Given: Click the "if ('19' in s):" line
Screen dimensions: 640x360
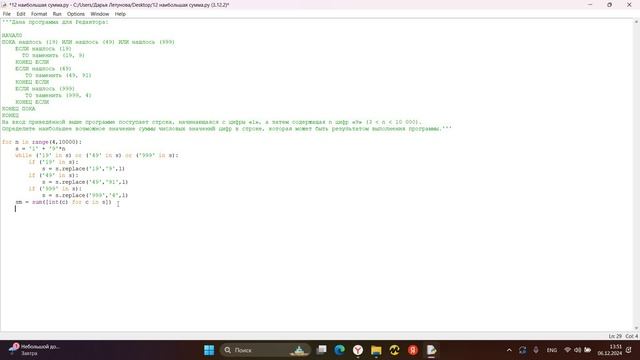Looking at the screenshot, I should (x=53, y=162).
